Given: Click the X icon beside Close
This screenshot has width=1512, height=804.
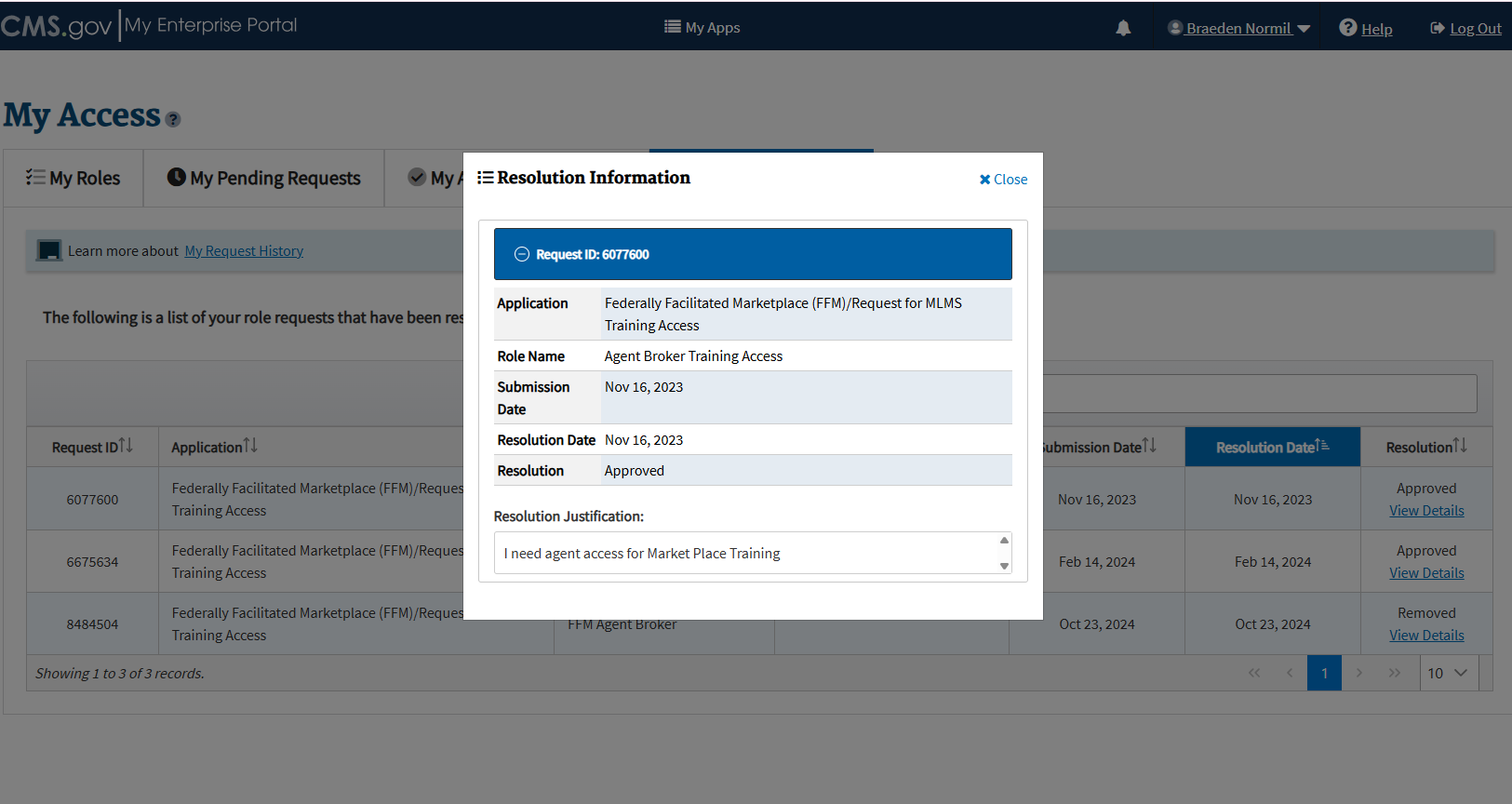Looking at the screenshot, I should tap(984, 180).
